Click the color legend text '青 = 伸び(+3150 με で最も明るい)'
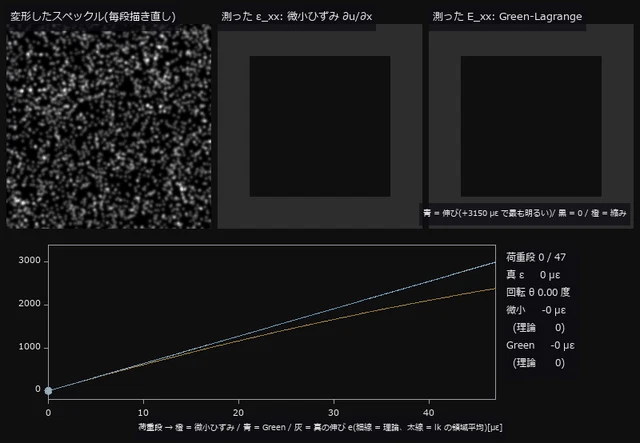The width and height of the screenshot is (640, 443). point(487,213)
